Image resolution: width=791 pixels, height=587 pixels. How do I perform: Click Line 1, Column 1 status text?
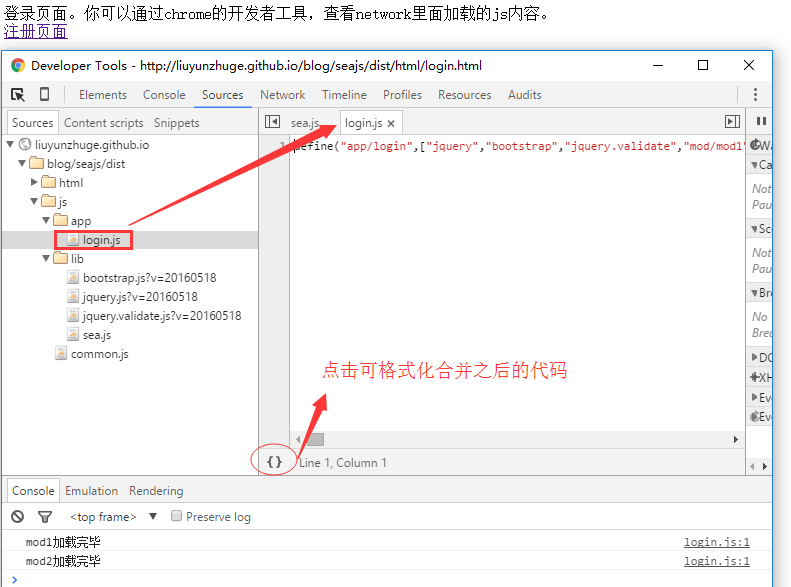(x=343, y=462)
